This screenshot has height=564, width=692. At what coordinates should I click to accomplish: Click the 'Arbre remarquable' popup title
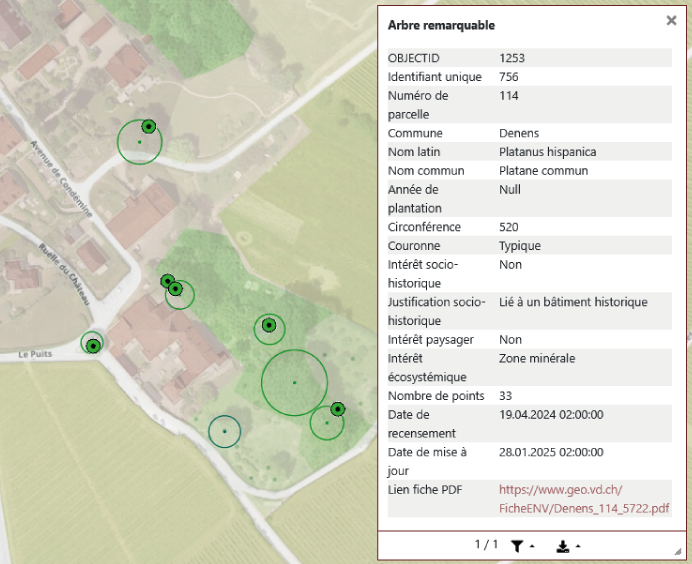(441, 25)
